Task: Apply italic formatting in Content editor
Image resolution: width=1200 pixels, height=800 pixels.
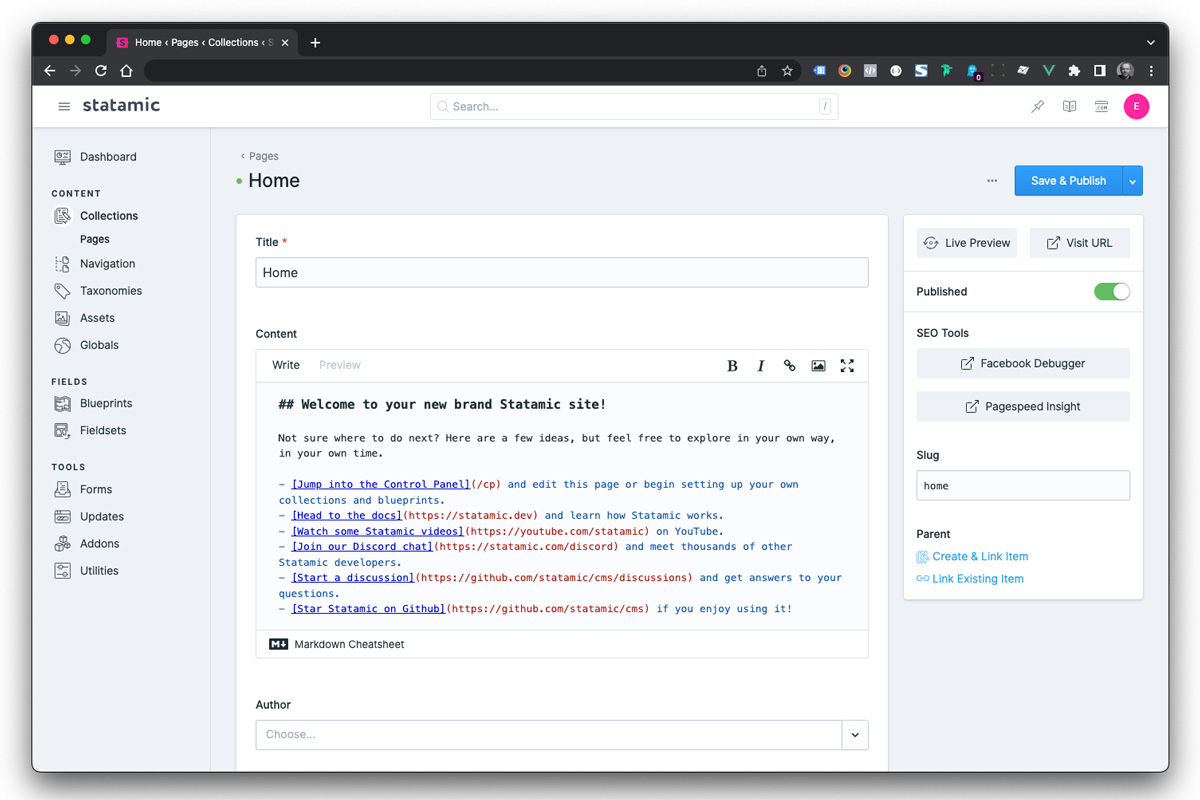Action: pyautogui.click(x=761, y=366)
